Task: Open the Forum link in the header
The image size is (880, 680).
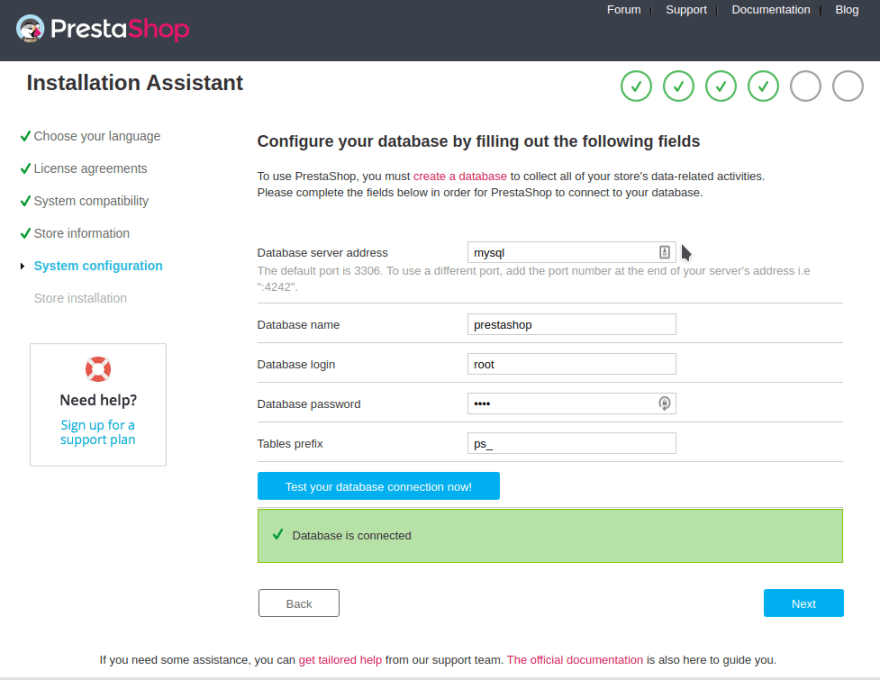Action: click(623, 10)
